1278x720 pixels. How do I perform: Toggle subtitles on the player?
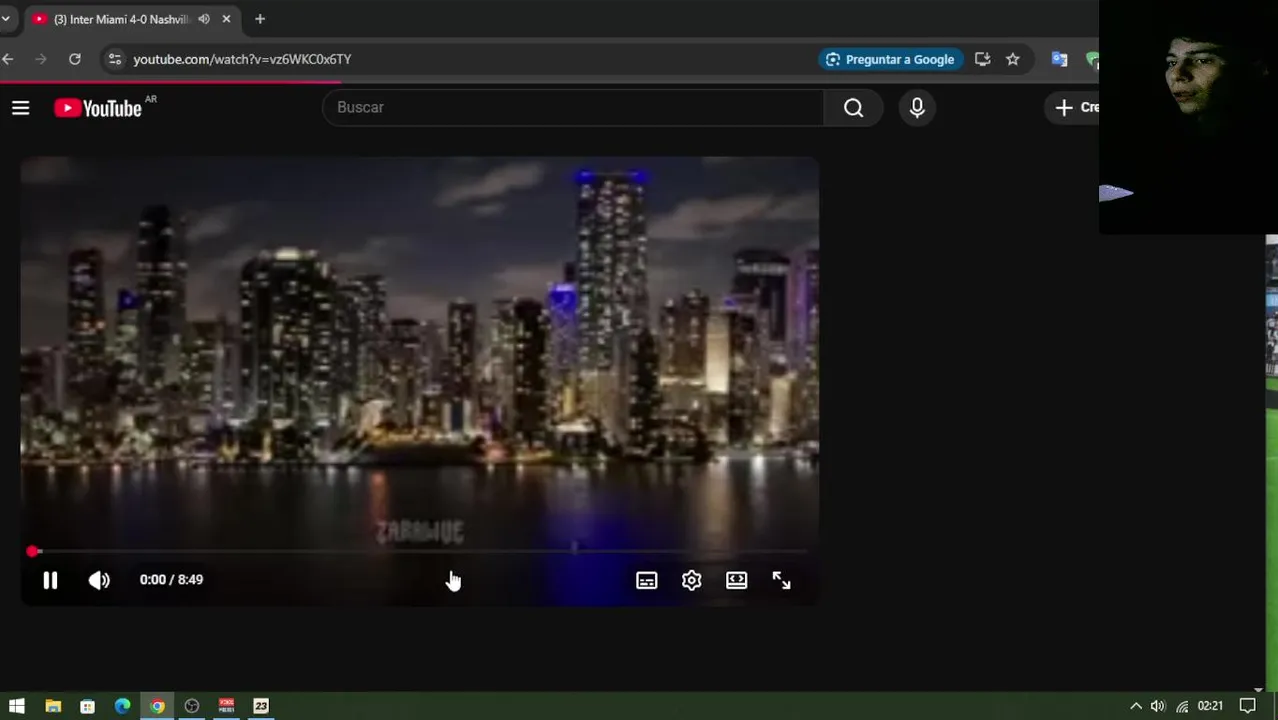[646, 580]
